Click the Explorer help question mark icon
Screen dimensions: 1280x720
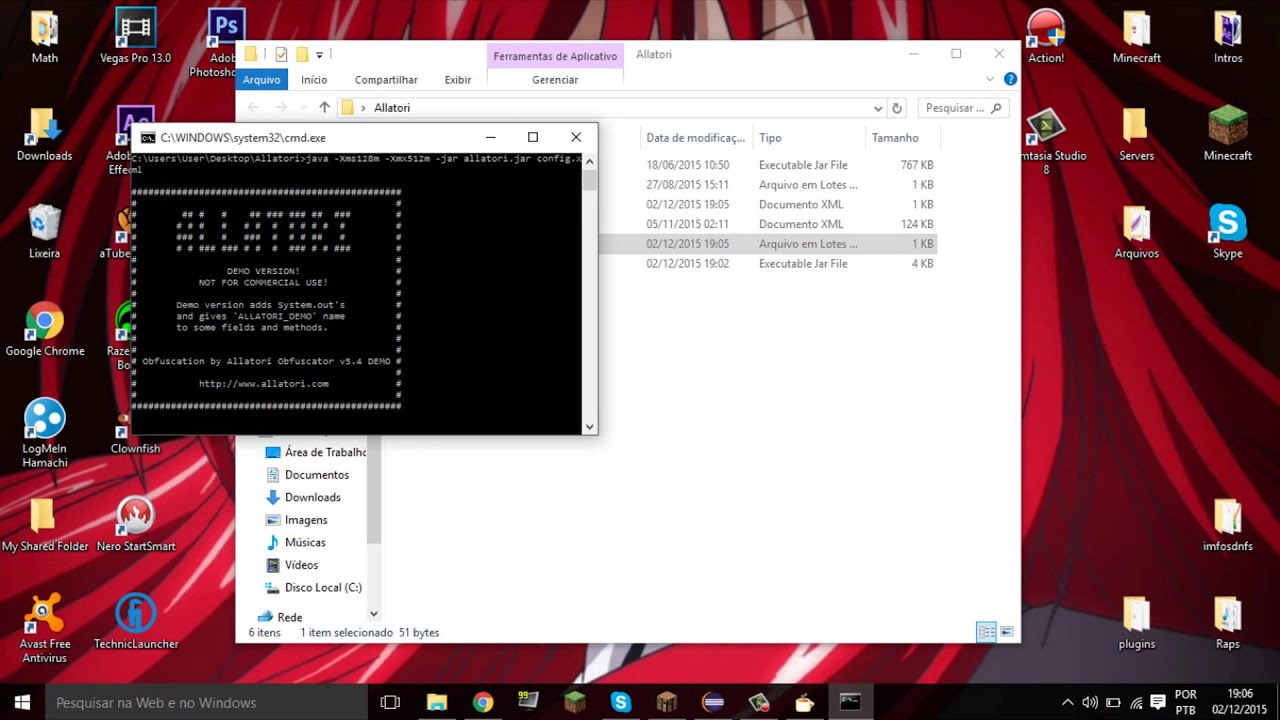click(1010, 79)
